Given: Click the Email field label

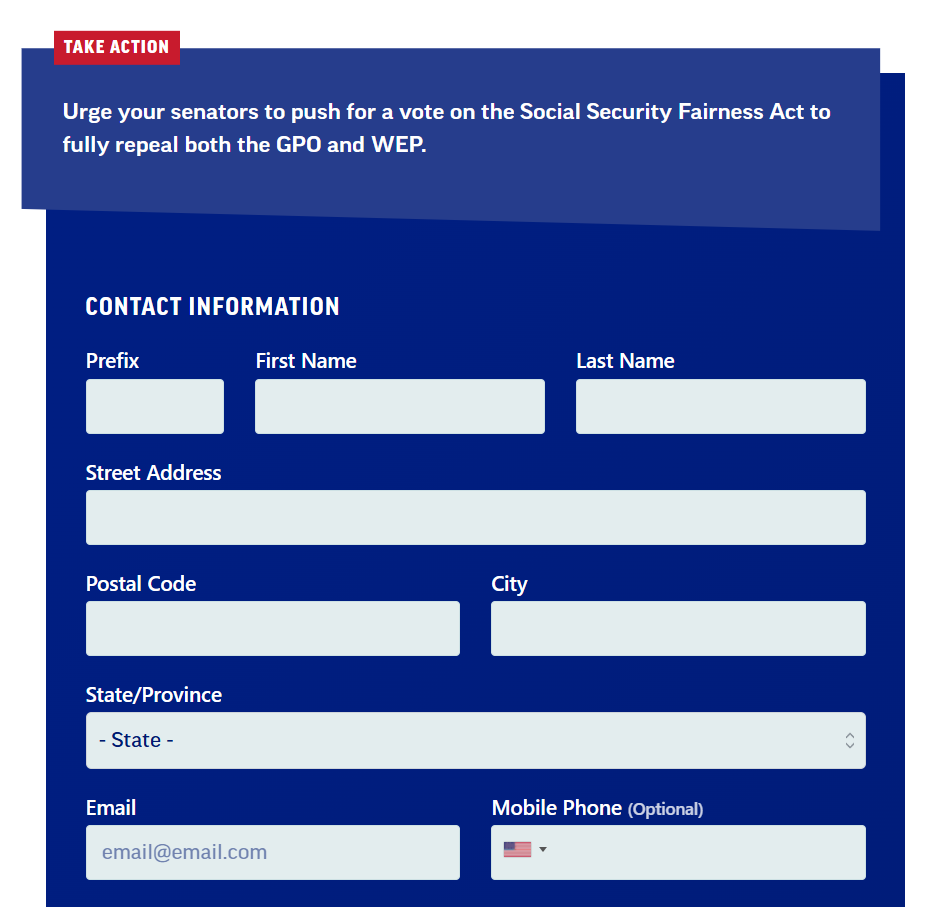Looking at the screenshot, I should pos(111,808).
